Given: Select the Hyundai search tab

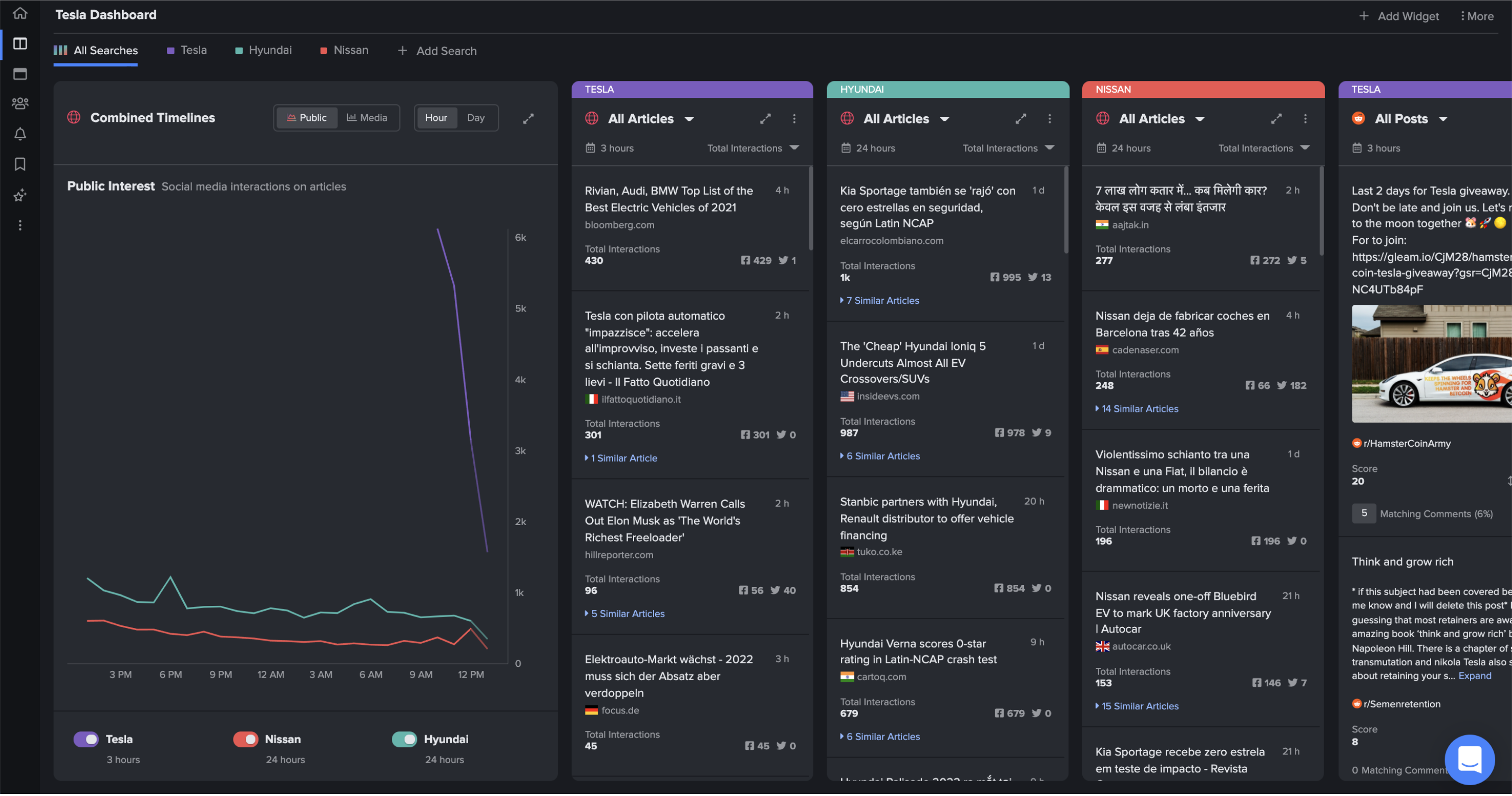Looking at the screenshot, I should coord(263,51).
